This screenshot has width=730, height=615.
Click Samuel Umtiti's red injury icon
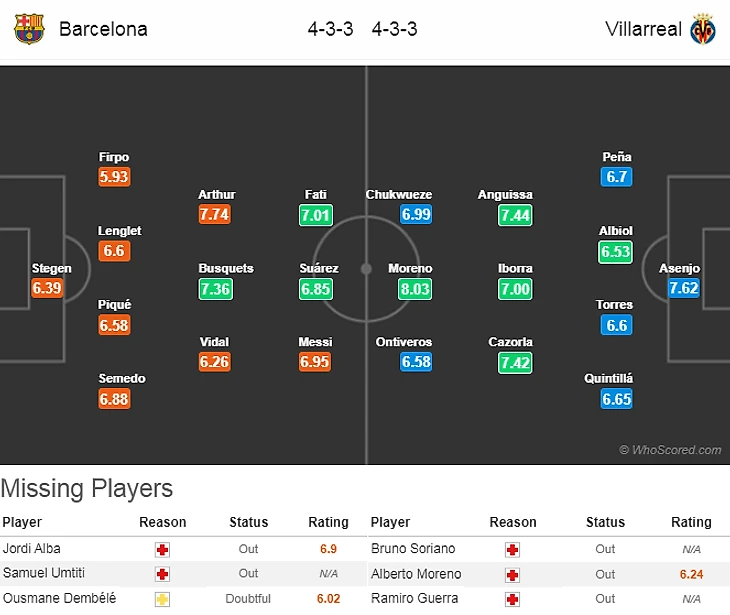tap(162, 574)
